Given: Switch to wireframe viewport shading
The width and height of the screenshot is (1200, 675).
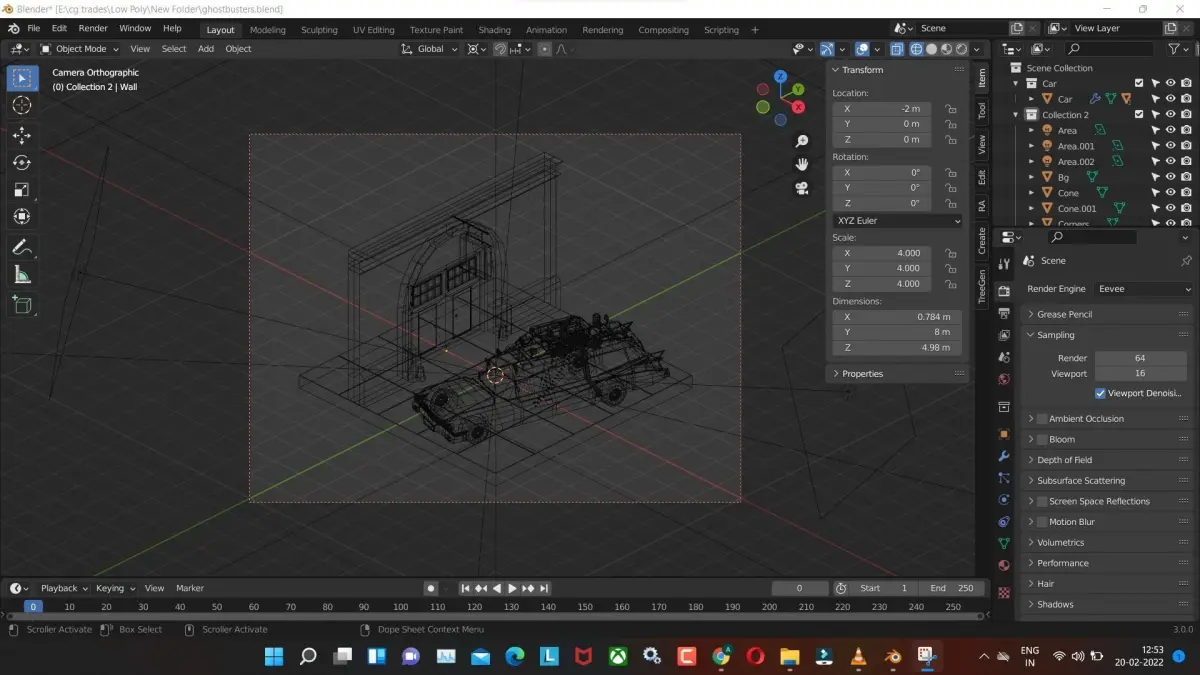Looking at the screenshot, I should (916, 49).
